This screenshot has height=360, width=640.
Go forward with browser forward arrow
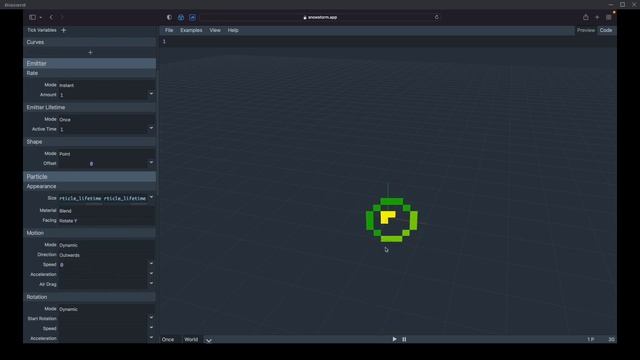(x=62, y=17)
